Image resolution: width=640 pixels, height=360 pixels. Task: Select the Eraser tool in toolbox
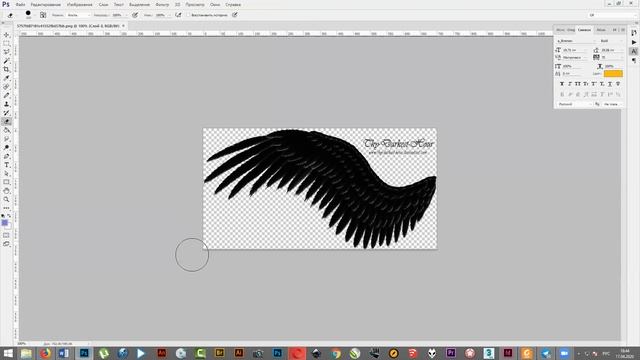pos(7,121)
